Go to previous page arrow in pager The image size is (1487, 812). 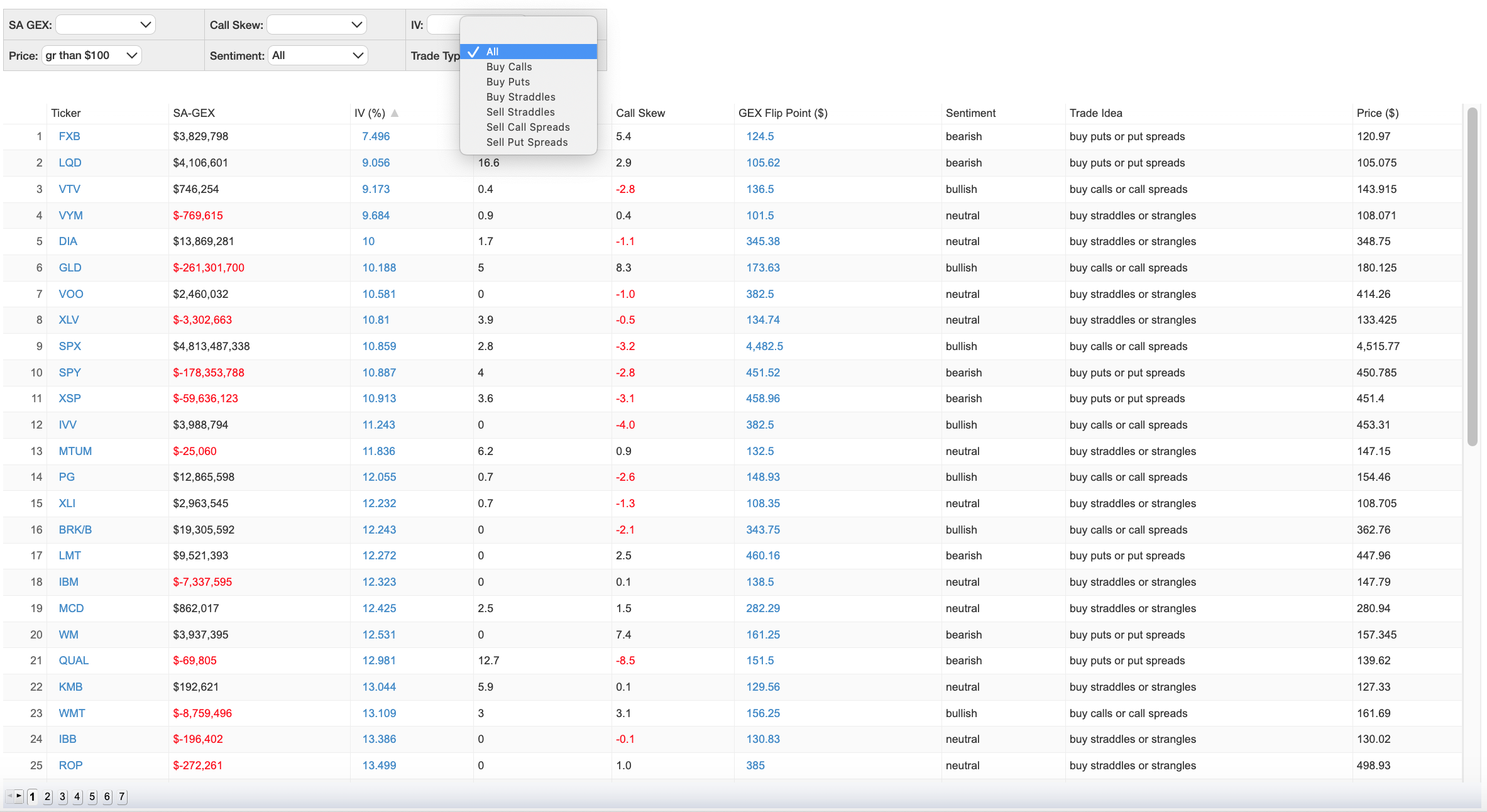tap(9, 796)
